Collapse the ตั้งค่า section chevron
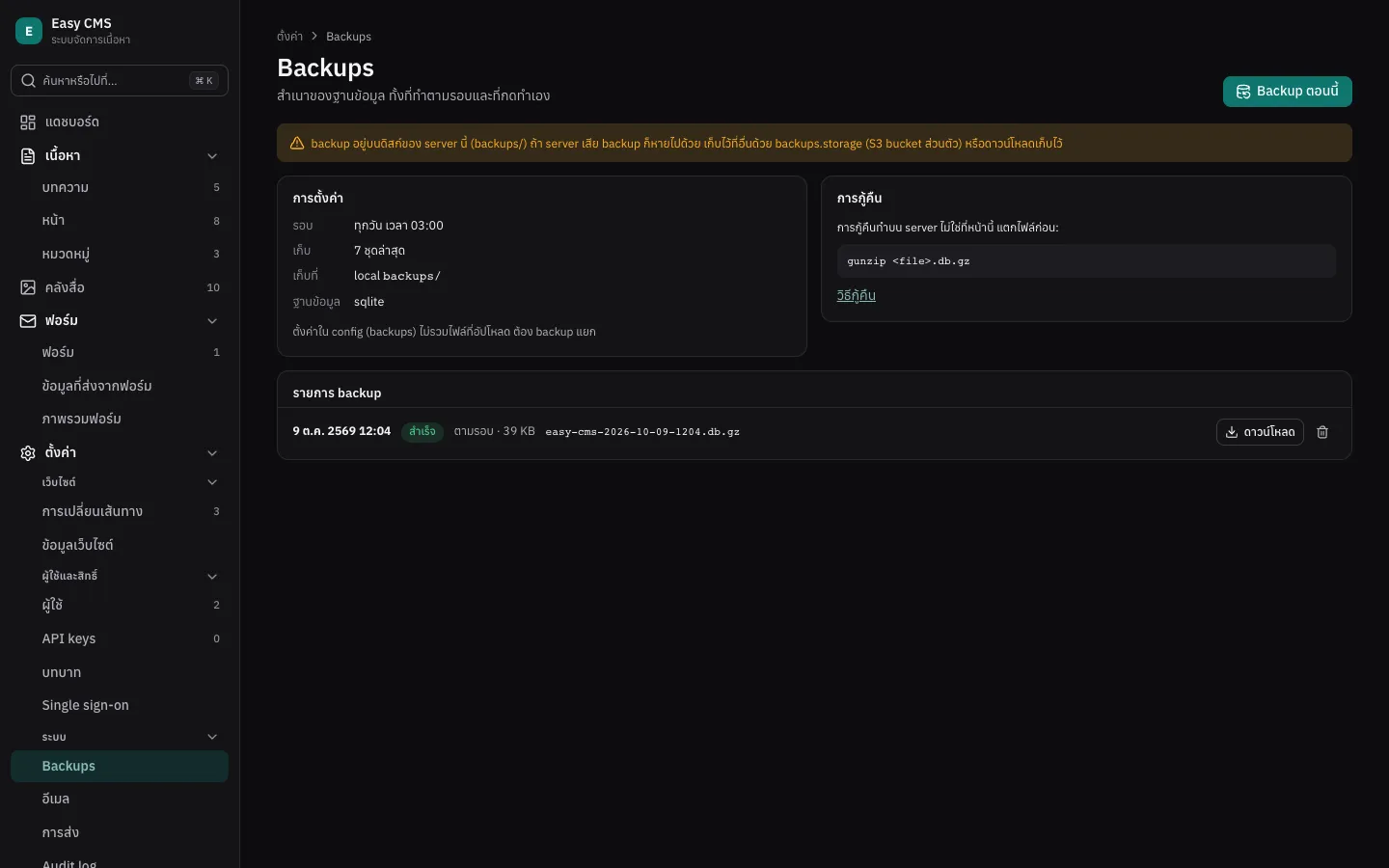The height and width of the screenshot is (868, 1389). pyautogui.click(x=212, y=452)
